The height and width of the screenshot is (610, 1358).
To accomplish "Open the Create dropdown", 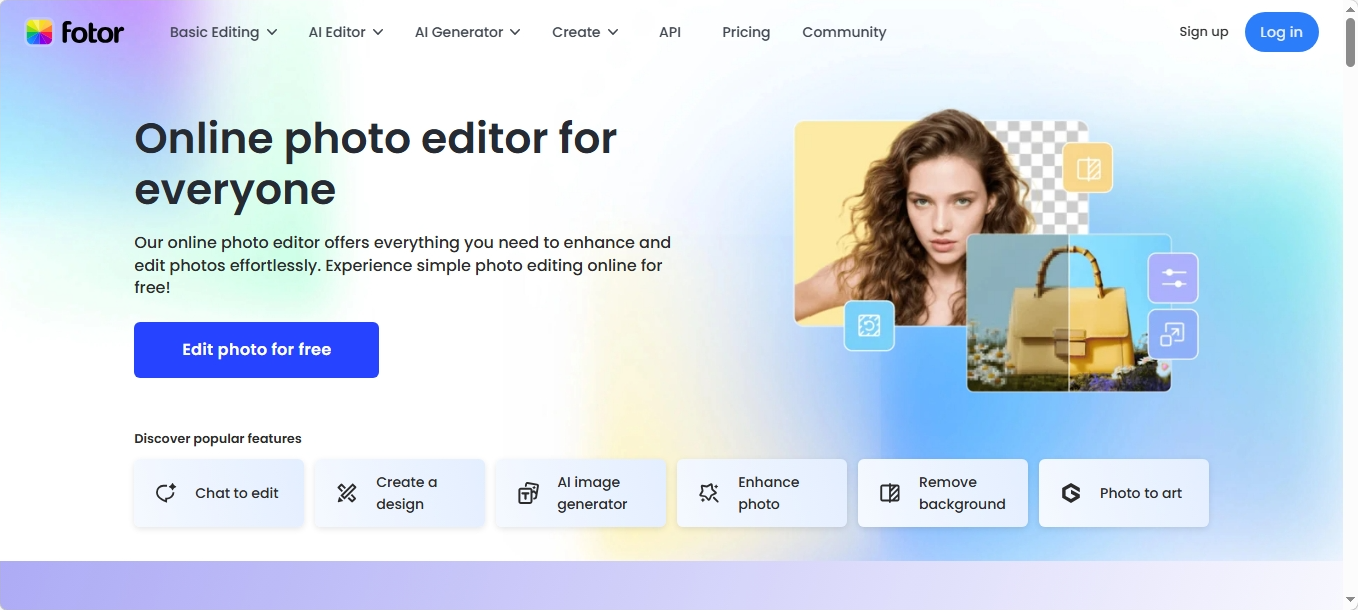I will click(585, 32).
